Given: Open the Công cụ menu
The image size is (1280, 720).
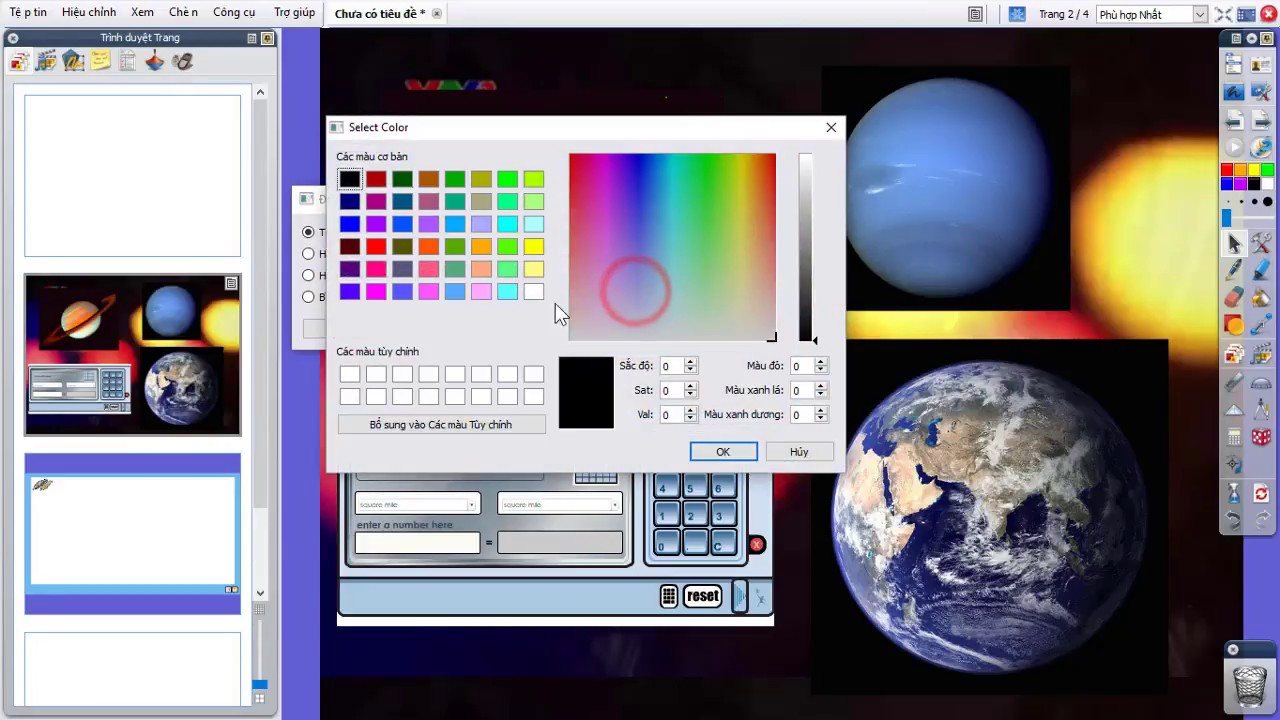Looking at the screenshot, I should 234,13.
